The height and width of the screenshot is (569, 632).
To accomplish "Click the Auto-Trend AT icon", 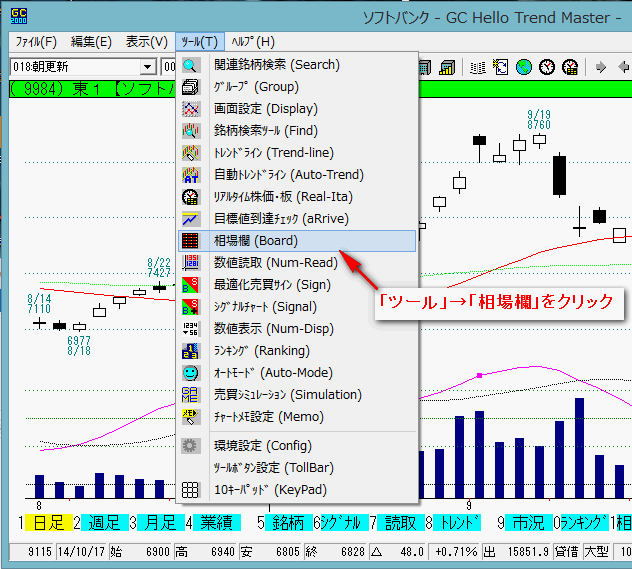I will (190, 175).
